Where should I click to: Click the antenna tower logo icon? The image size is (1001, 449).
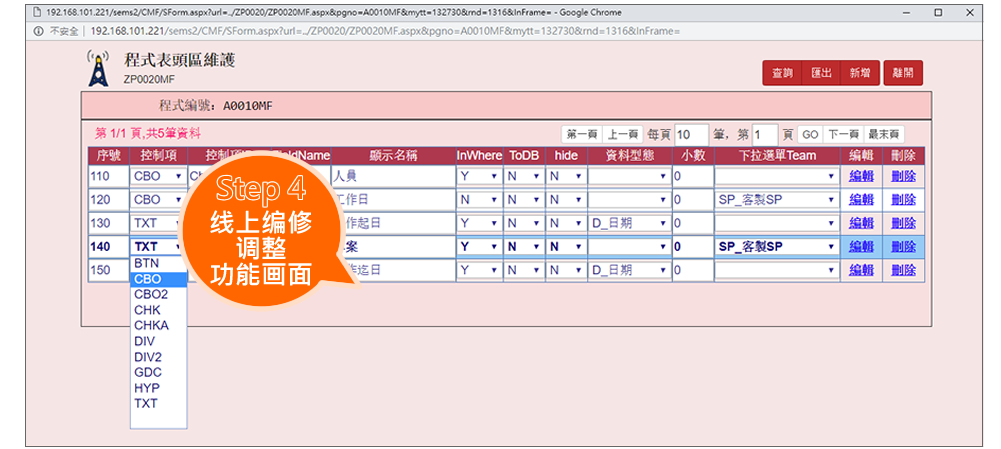tap(97, 67)
